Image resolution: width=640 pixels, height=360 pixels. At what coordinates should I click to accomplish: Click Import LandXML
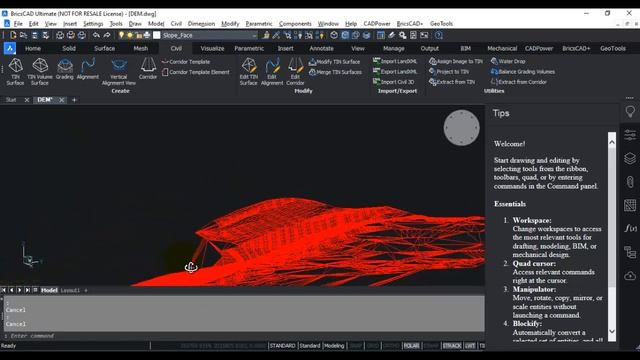click(x=395, y=61)
